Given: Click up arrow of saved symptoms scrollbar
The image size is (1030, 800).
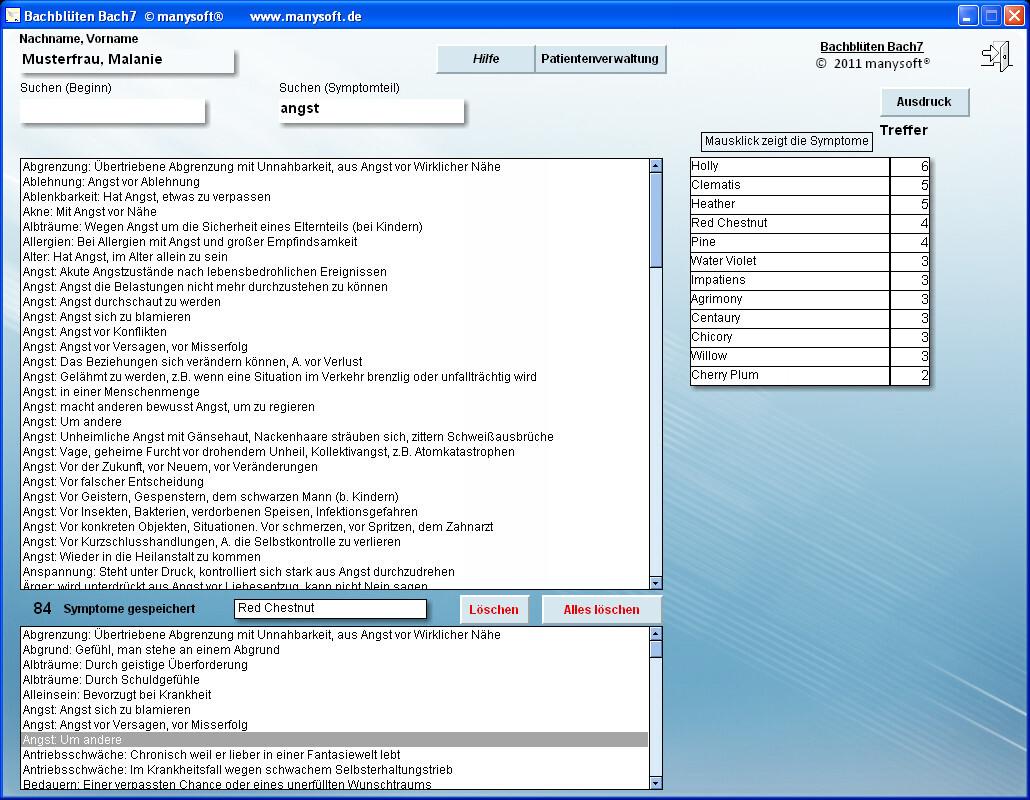Looking at the screenshot, I should point(656,634).
